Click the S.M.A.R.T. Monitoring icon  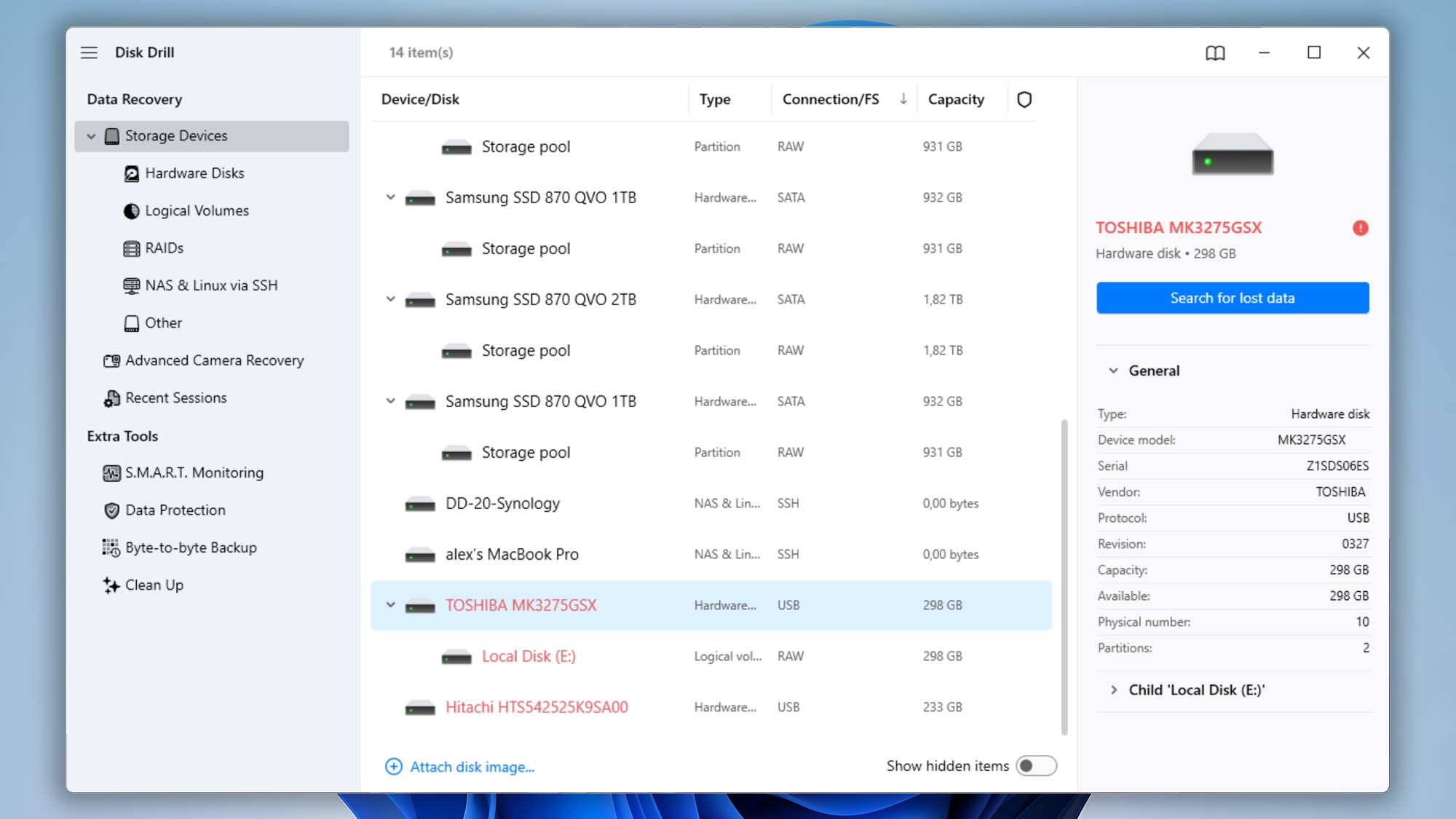(111, 473)
